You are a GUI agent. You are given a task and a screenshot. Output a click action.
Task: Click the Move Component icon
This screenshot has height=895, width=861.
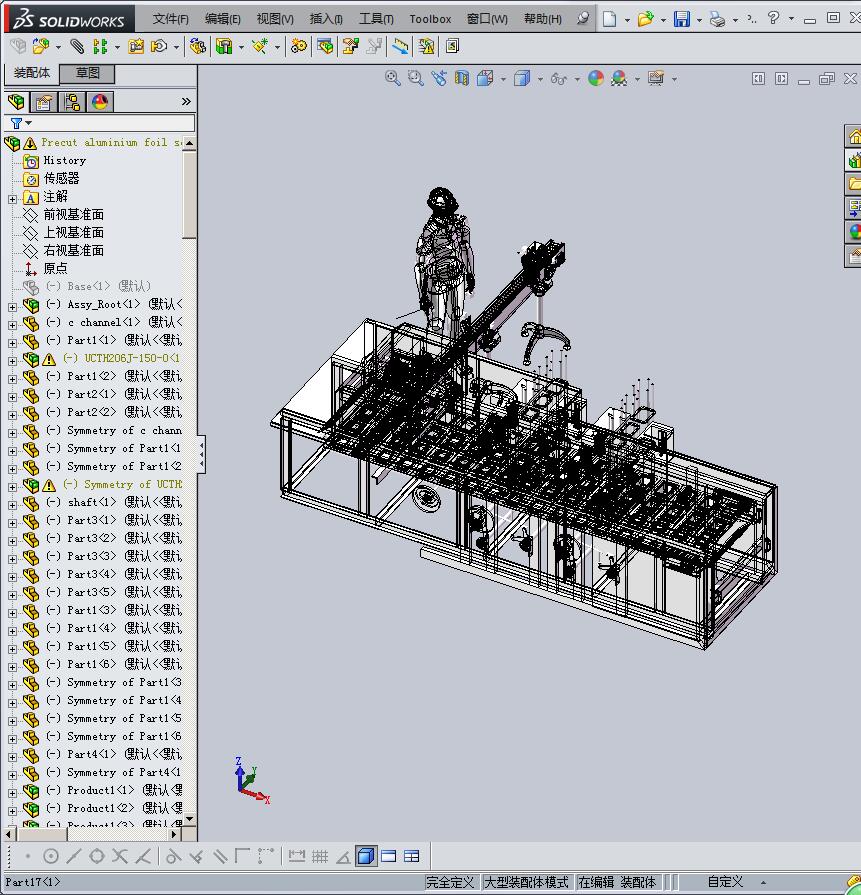pos(159,46)
